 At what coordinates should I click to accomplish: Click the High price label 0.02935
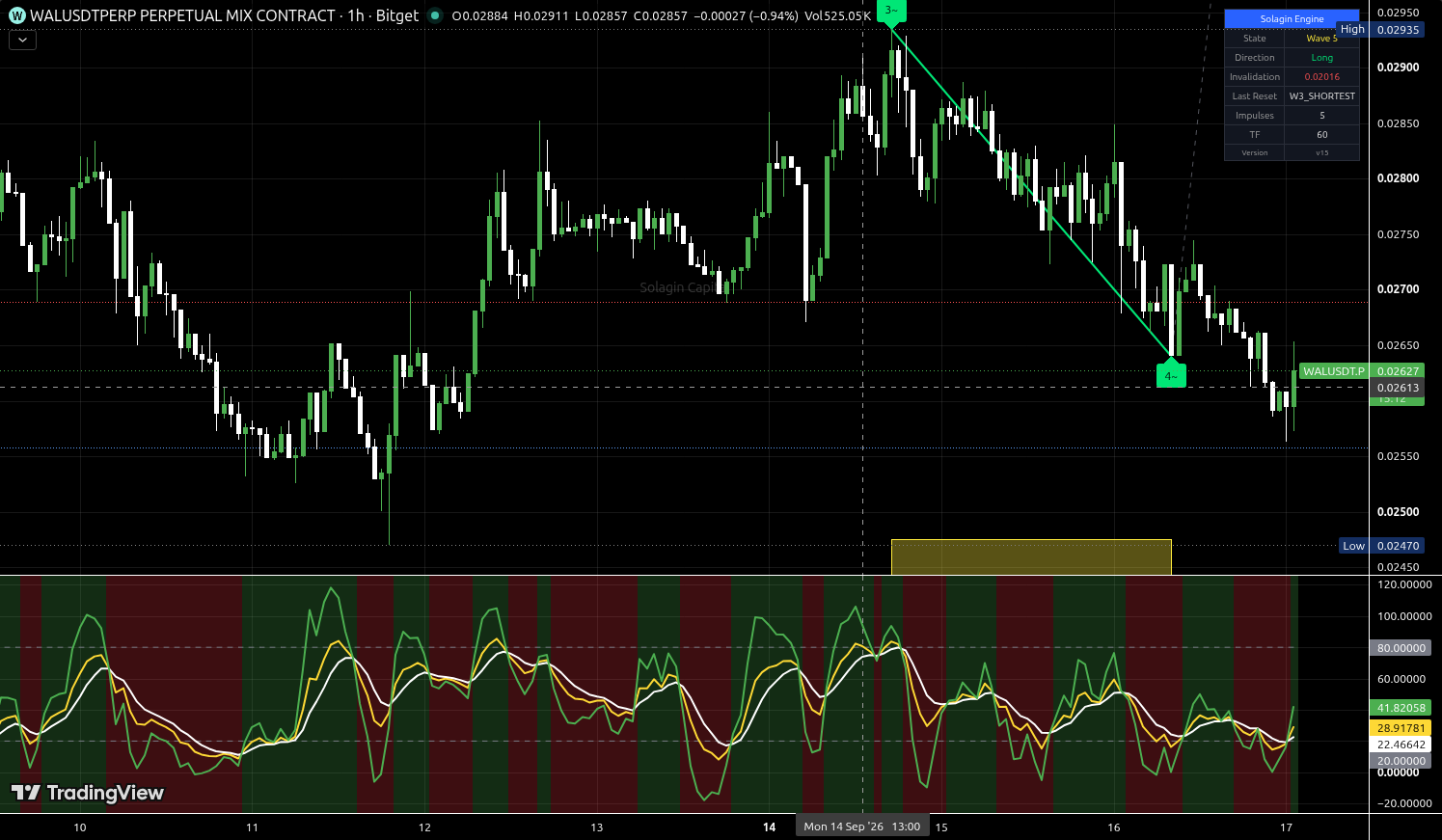coord(1398,30)
